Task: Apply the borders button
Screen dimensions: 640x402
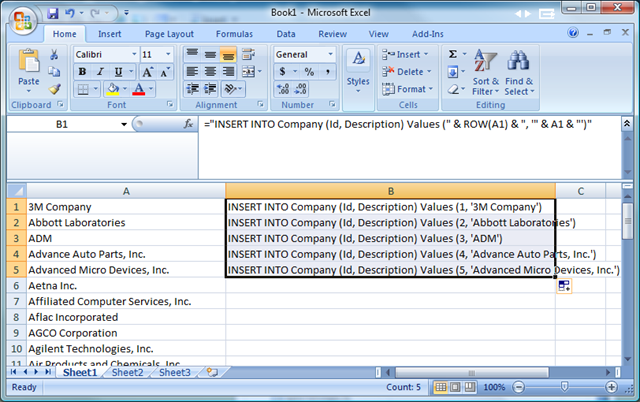Action: point(83,89)
